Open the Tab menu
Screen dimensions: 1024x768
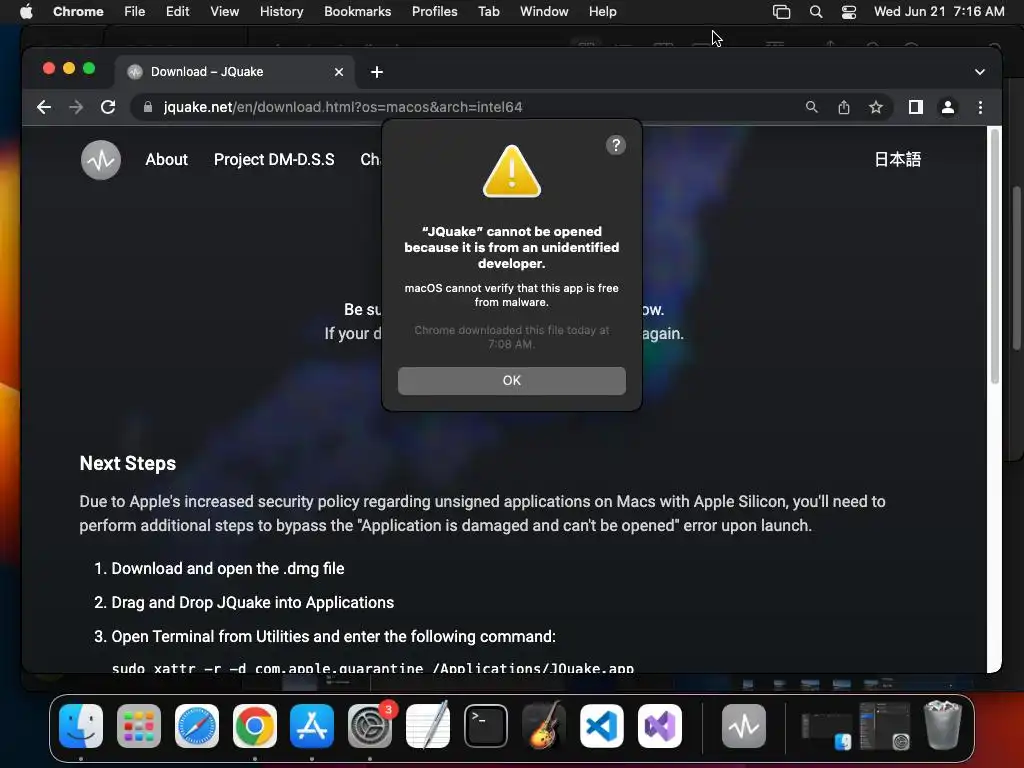pyautogui.click(x=488, y=12)
